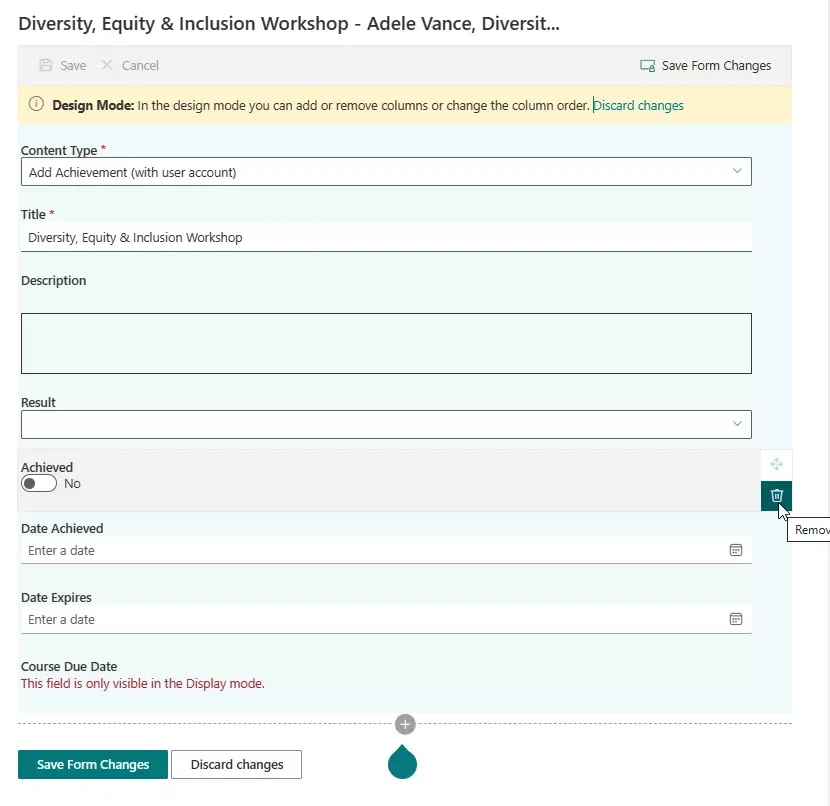Screen dimensions: 830x806
Task: Click Save in the top toolbar
Action: (x=63, y=66)
